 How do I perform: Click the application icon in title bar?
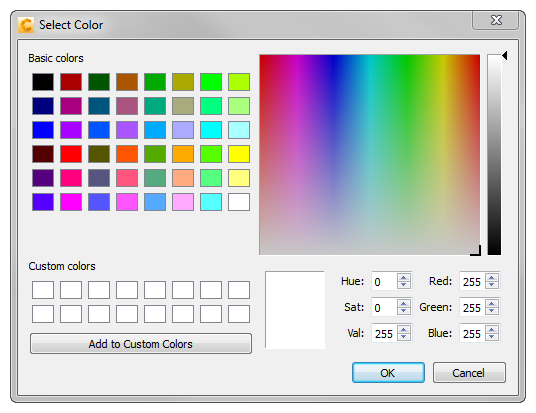[26, 25]
